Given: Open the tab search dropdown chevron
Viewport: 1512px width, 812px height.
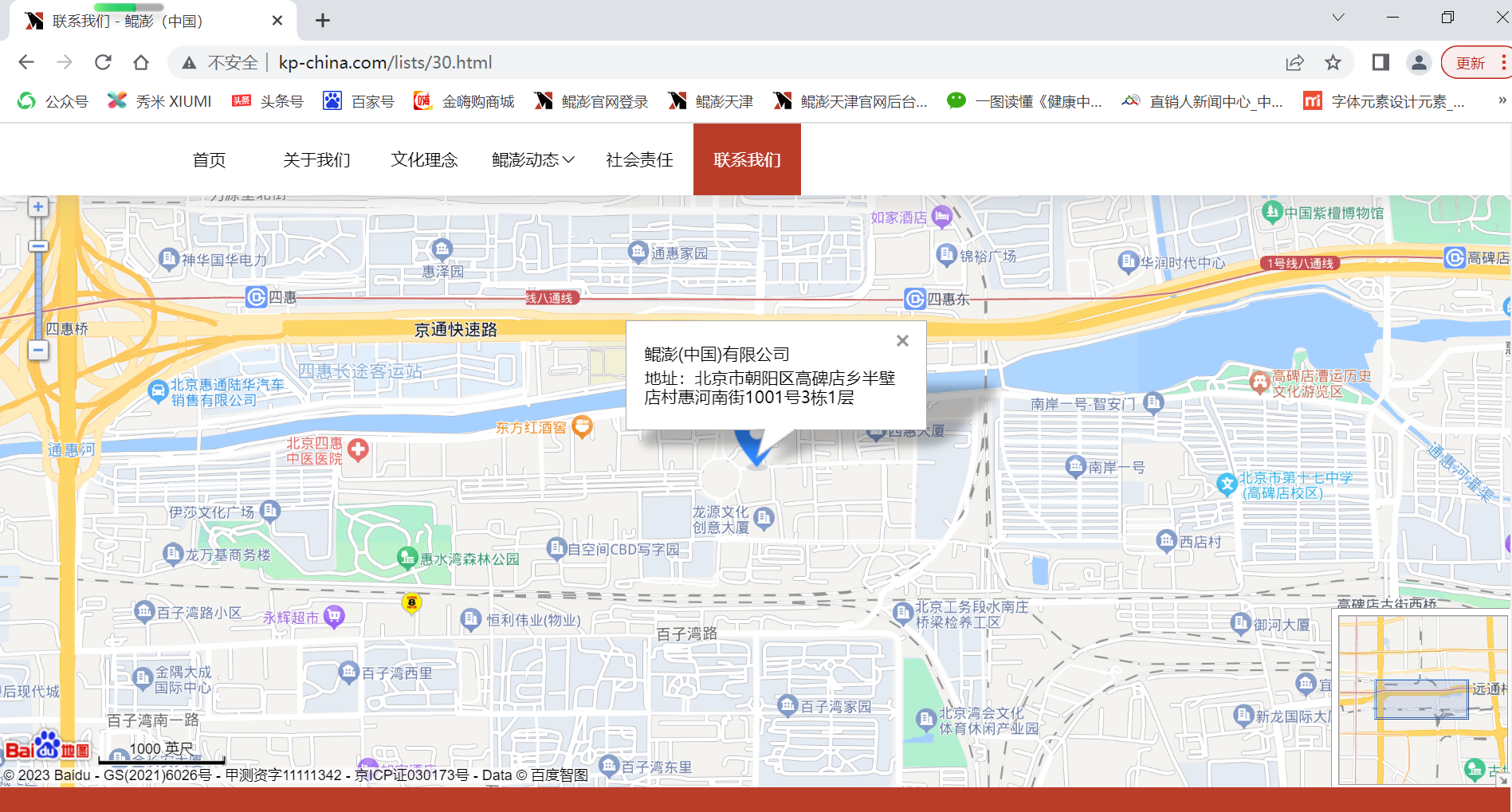Looking at the screenshot, I should pos(1338,18).
